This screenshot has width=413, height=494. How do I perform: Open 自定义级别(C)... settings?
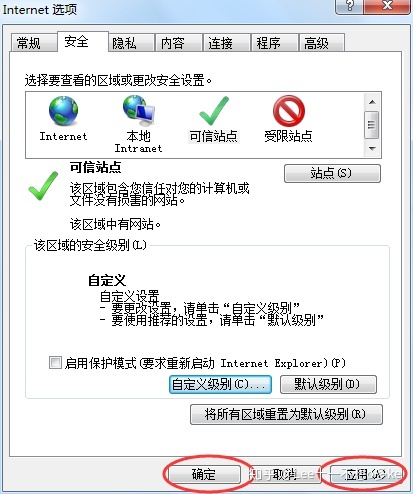click(220, 384)
